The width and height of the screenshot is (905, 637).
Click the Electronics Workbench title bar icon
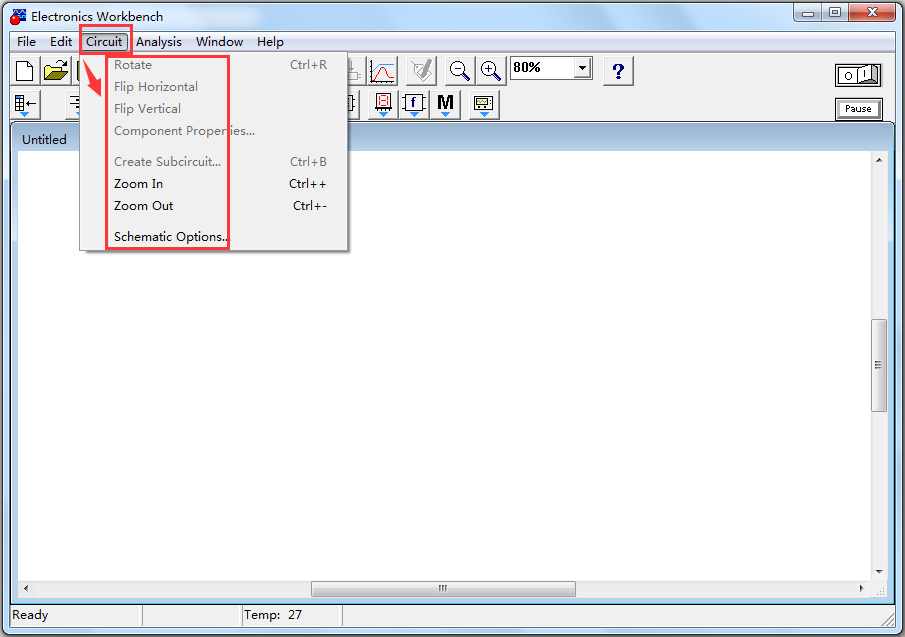tap(18, 17)
